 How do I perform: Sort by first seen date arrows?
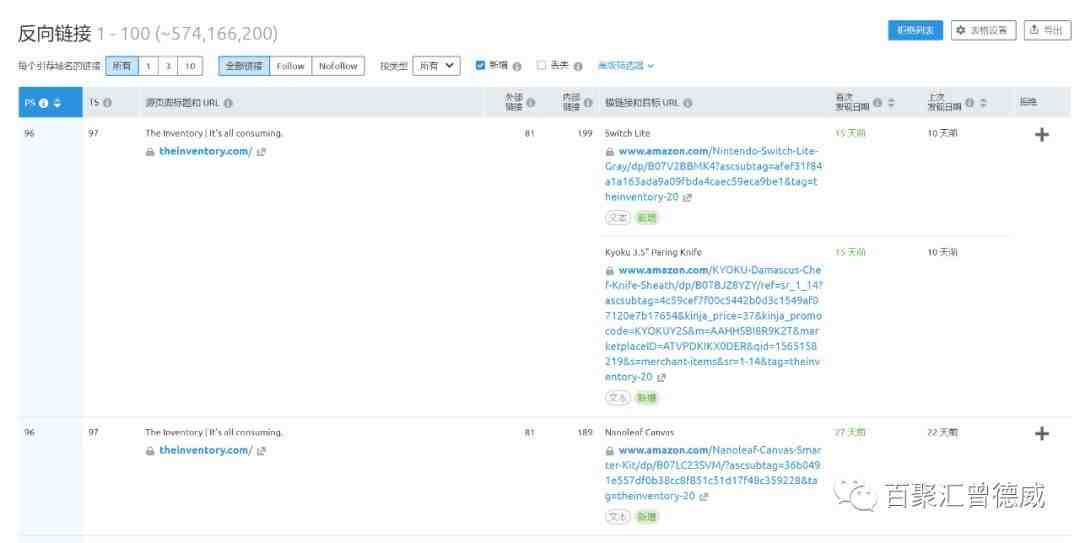tap(891, 103)
